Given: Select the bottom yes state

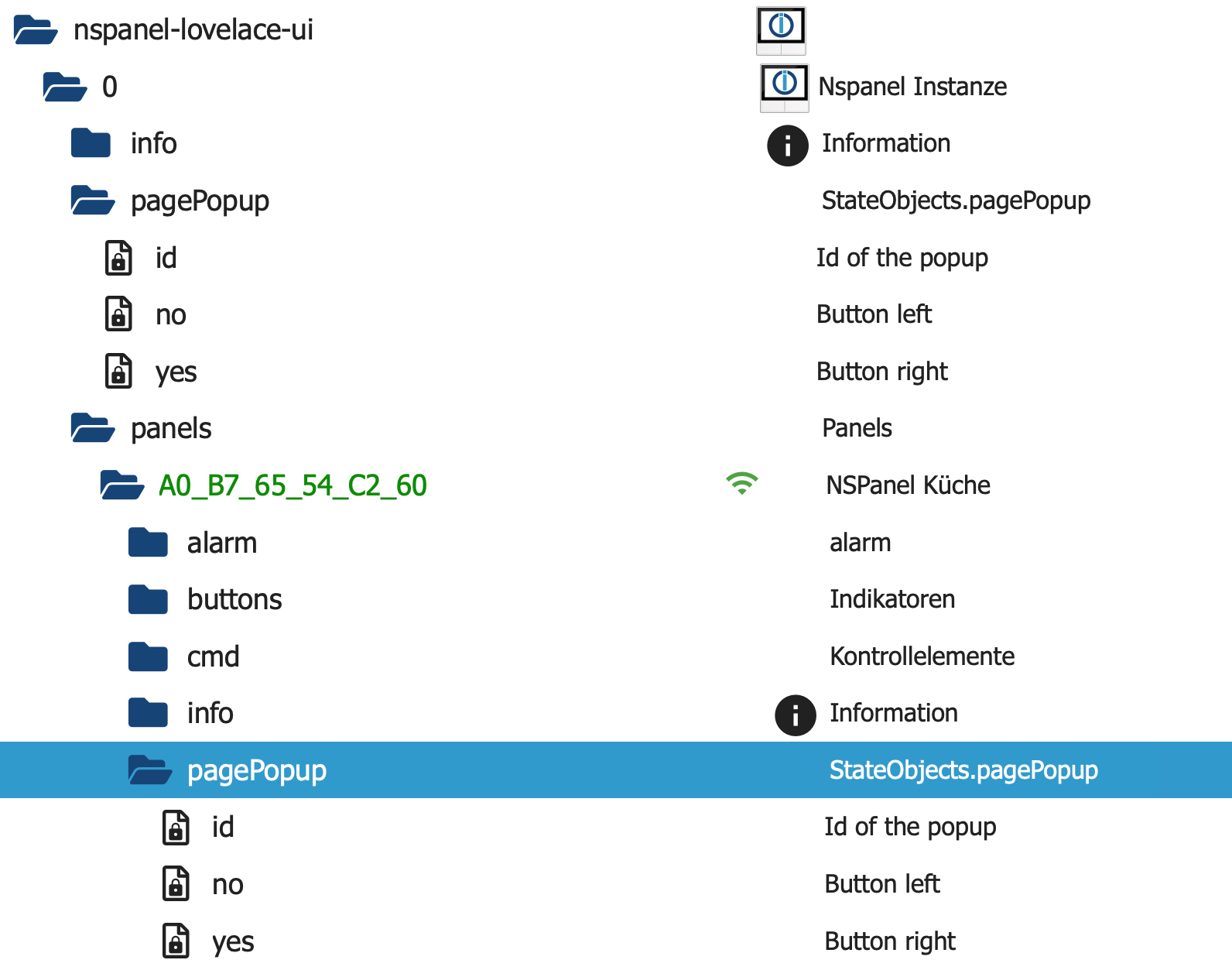Looking at the screenshot, I should 233,941.
